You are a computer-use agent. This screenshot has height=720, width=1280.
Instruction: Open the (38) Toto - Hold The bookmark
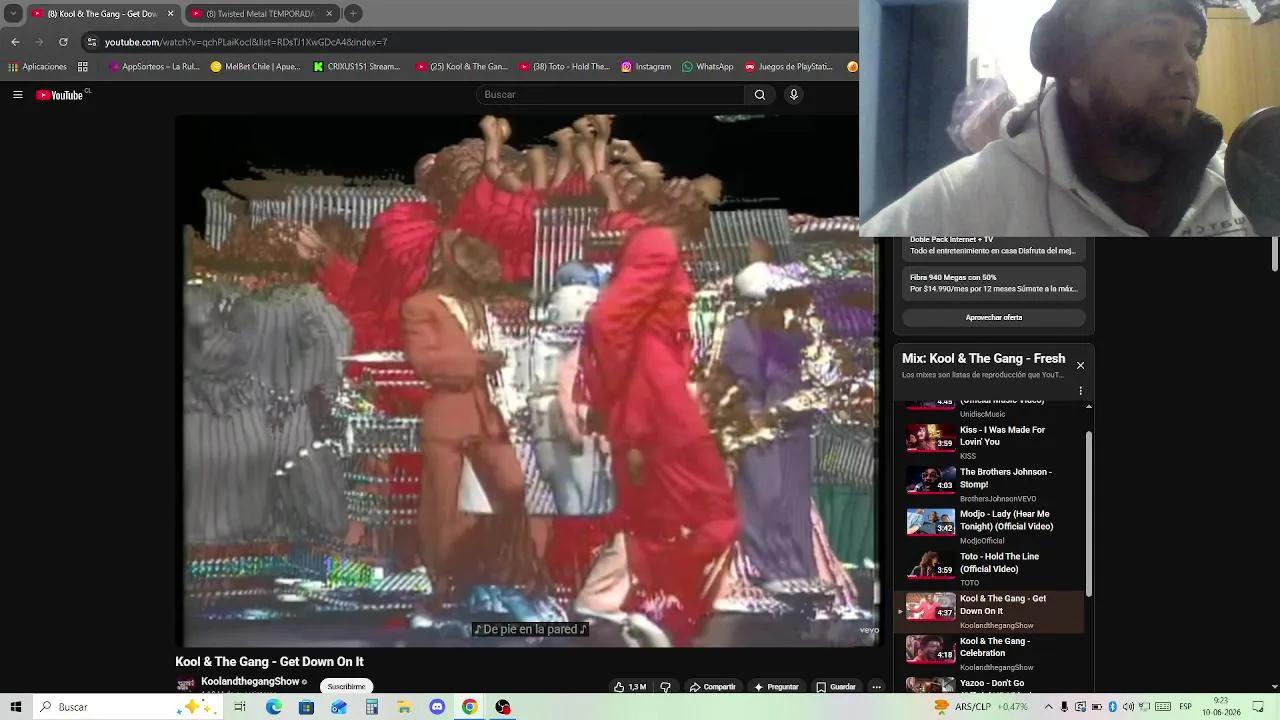(x=564, y=67)
